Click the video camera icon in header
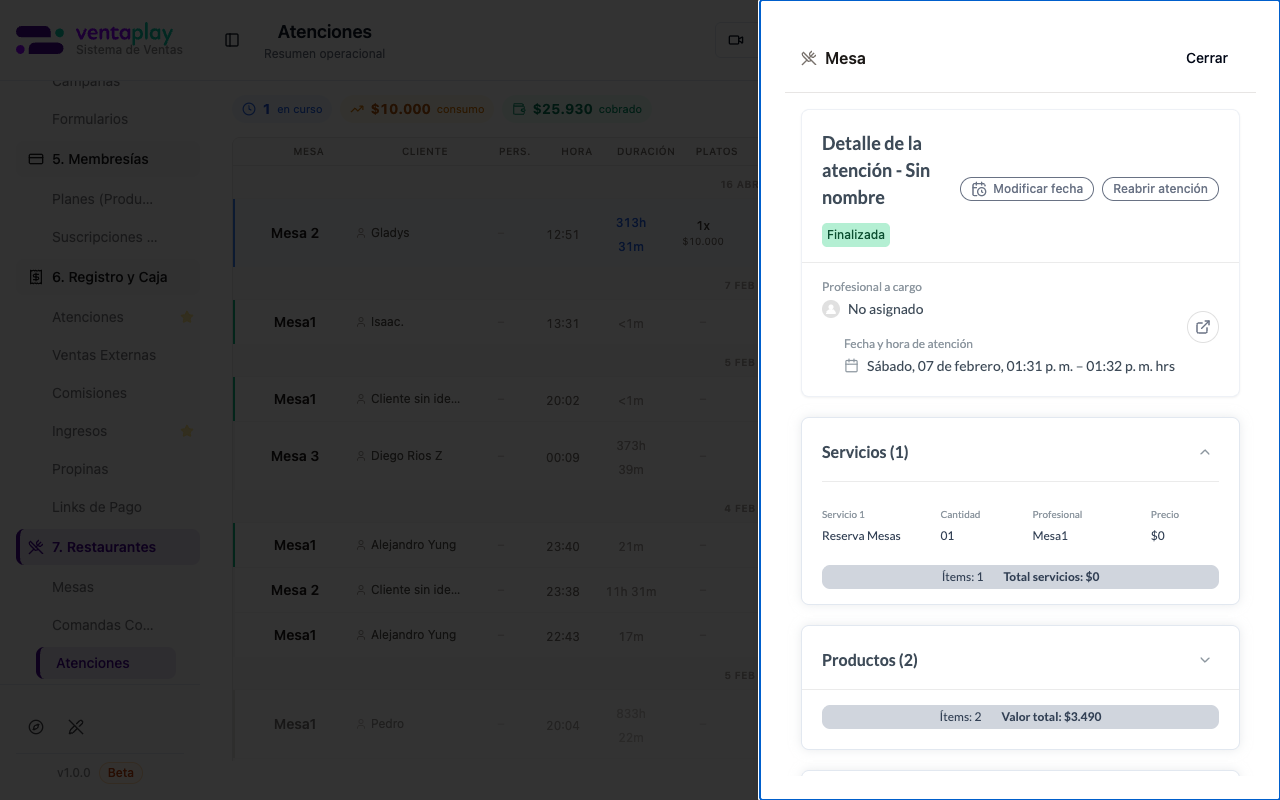The width and height of the screenshot is (1280, 800). [x=736, y=40]
